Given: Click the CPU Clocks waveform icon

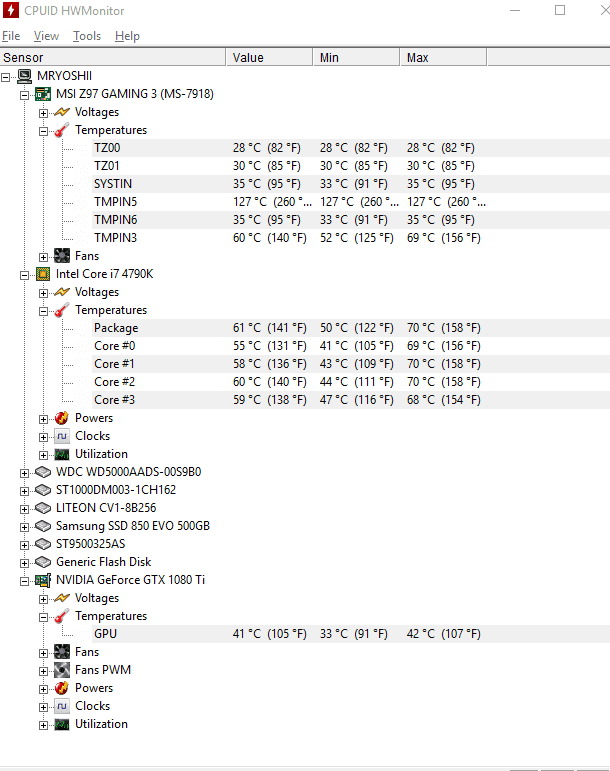Looking at the screenshot, I should pos(62,436).
